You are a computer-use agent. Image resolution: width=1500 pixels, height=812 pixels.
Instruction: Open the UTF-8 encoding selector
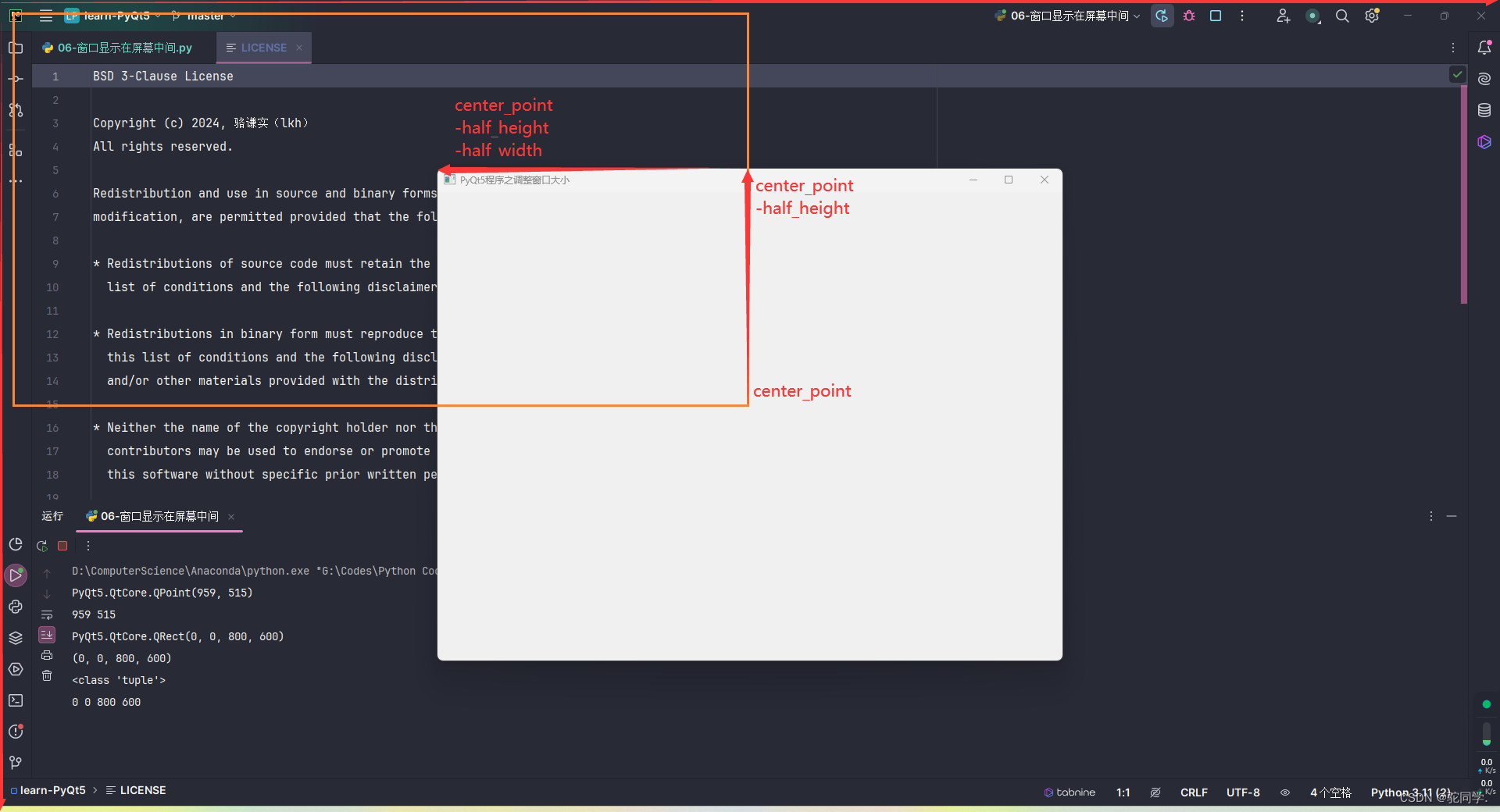tap(1243, 792)
